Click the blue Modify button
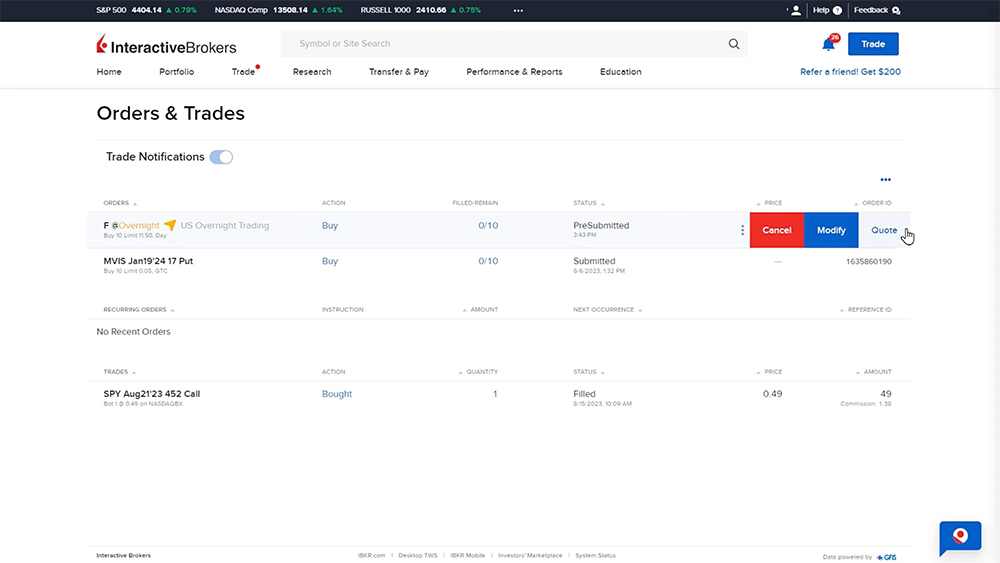Image resolution: width=1000 pixels, height=563 pixels. pos(831,230)
